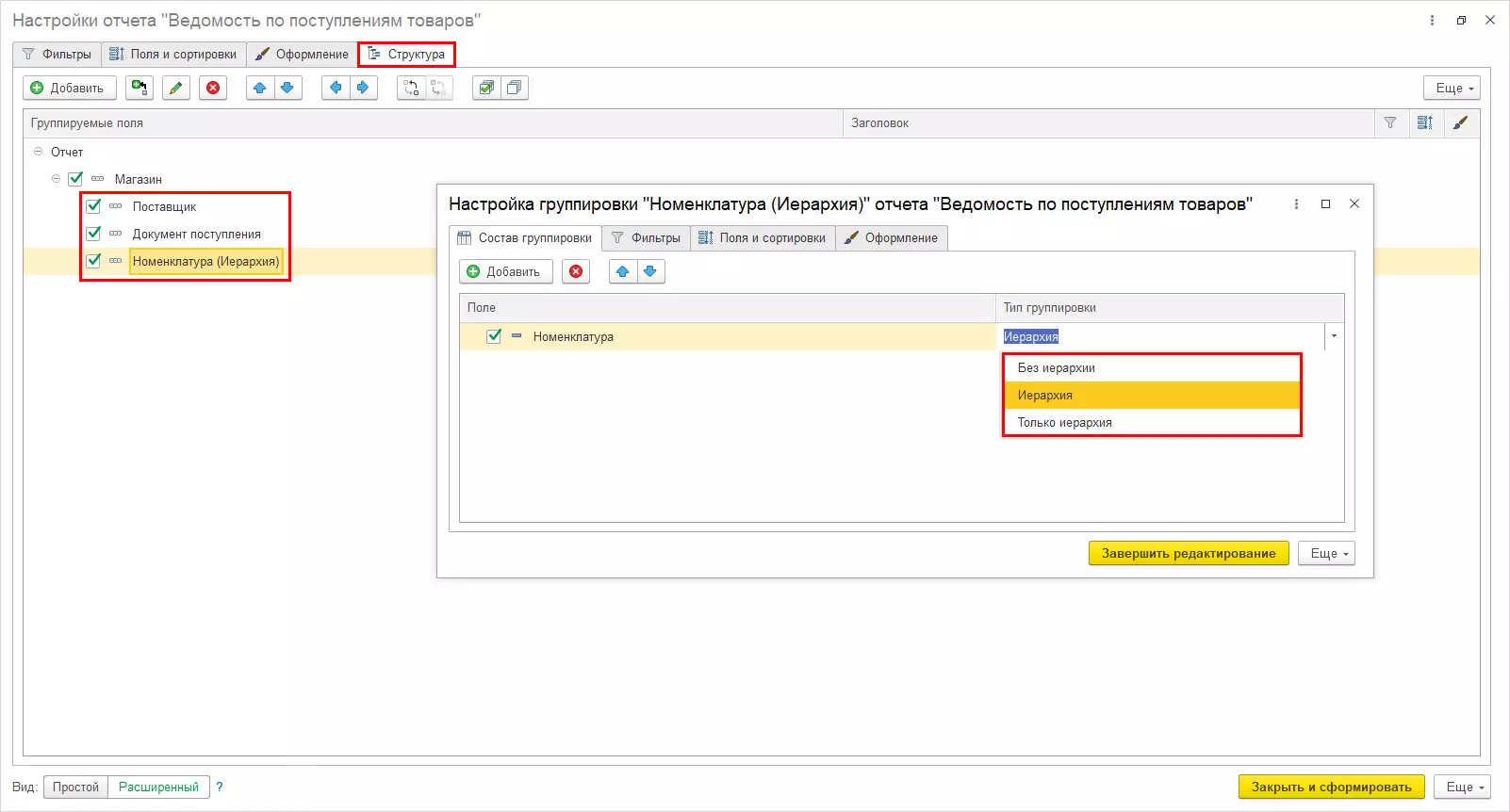Viewport: 1510px width, 812px height.
Task: Select the Состав группировки tab
Action: point(525,237)
